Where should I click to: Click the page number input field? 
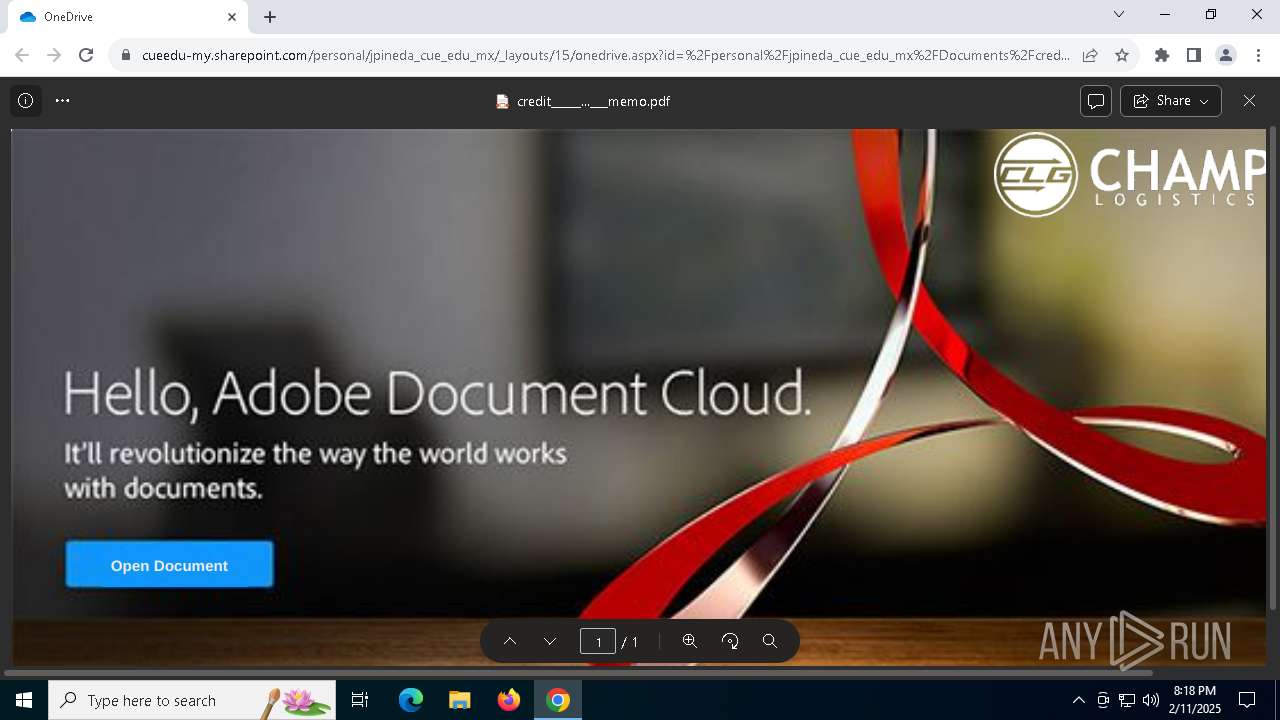click(x=598, y=641)
